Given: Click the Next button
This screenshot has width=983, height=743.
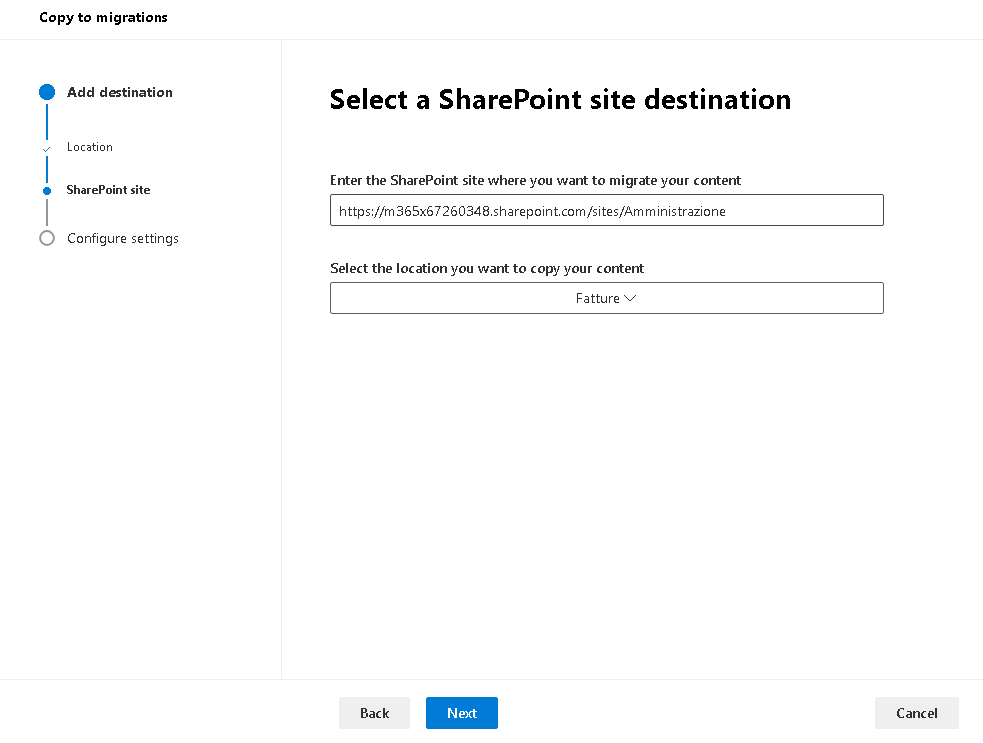Looking at the screenshot, I should pos(461,713).
